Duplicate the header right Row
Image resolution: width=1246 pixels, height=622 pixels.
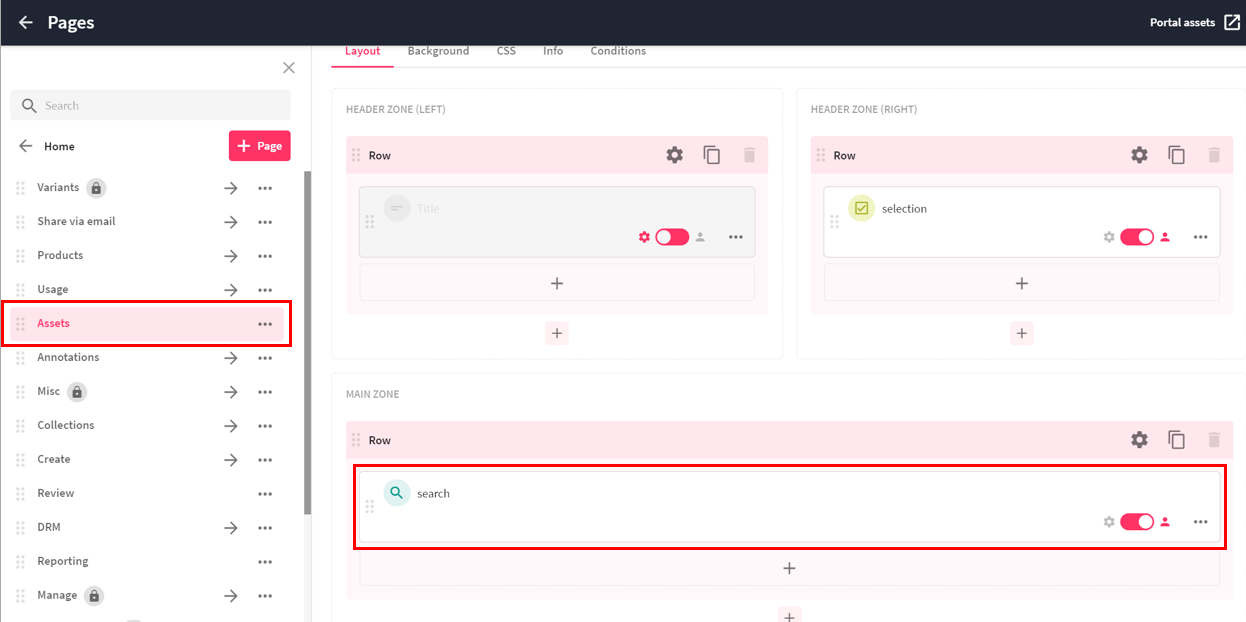pyautogui.click(x=1177, y=155)
